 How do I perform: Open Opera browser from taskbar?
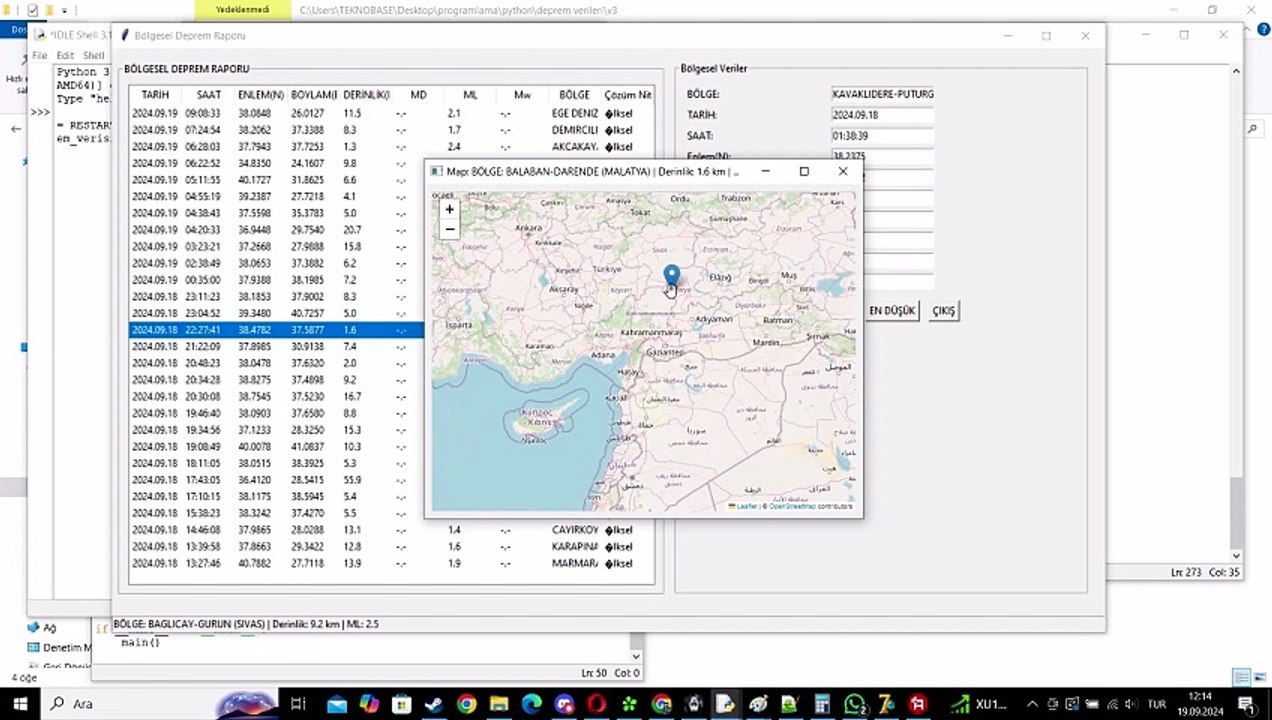tap(596, 704)
